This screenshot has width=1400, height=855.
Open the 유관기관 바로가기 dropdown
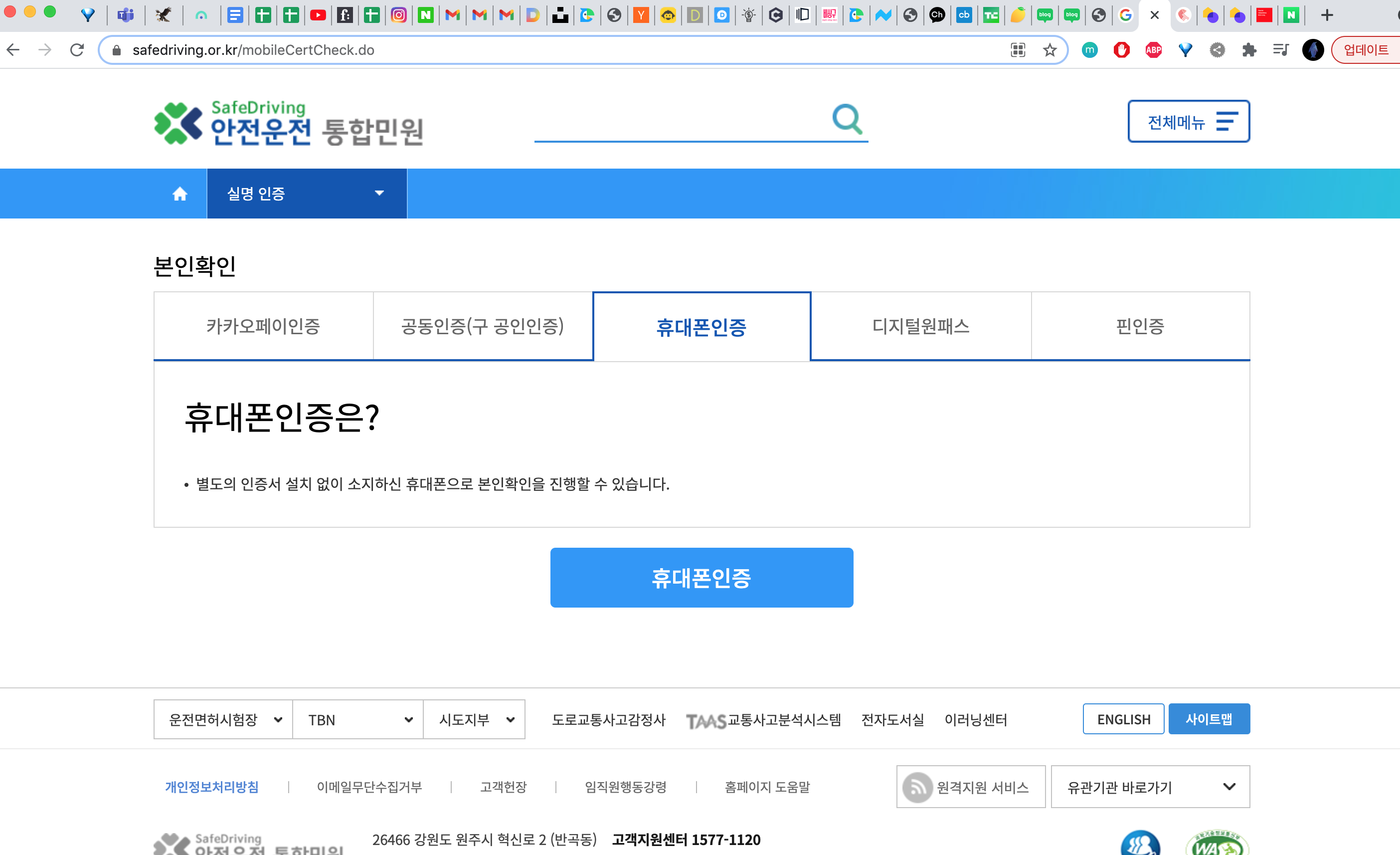[1150, 787]
